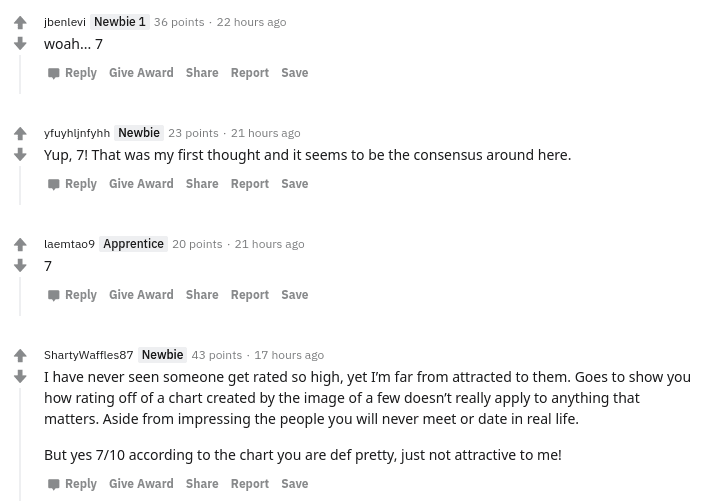This screenshot has height=501, width=706.
Task: Upvote jbenlevi's comment
Action: (20, 23)
